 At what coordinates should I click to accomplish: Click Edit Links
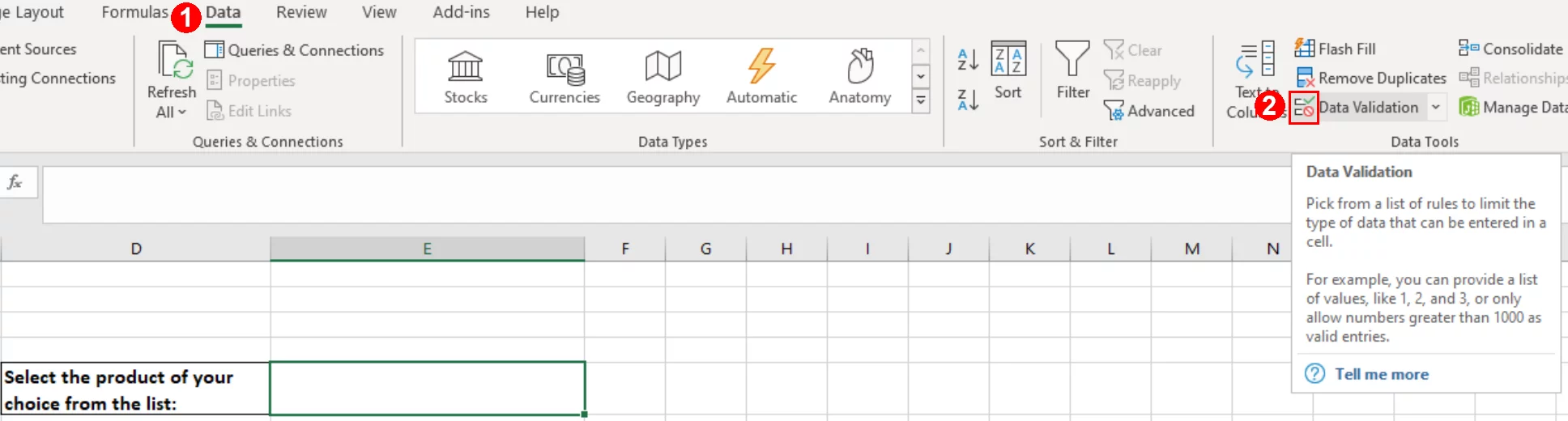(249, 111)
